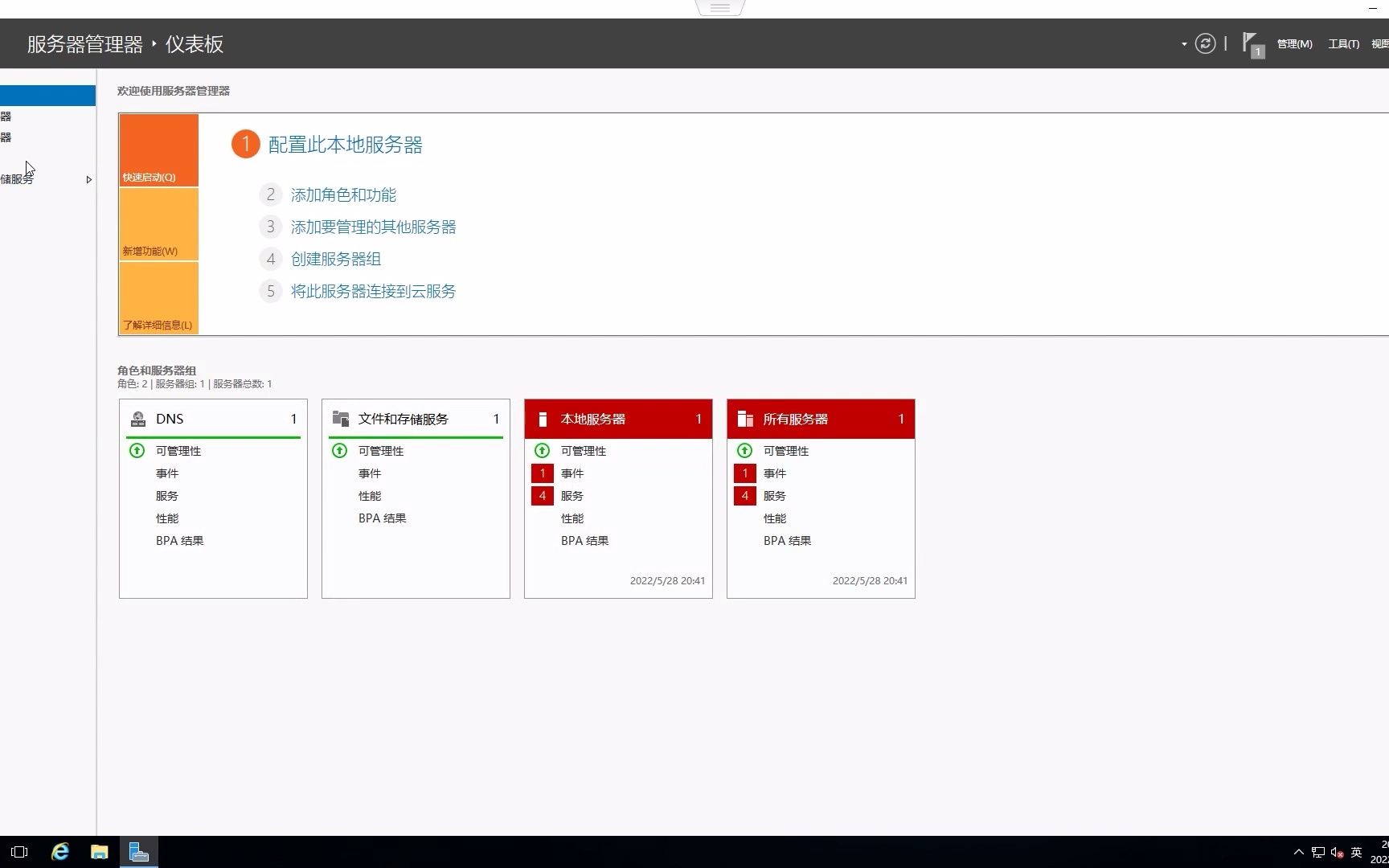Click orange step number 1 circle

[246, 145]
